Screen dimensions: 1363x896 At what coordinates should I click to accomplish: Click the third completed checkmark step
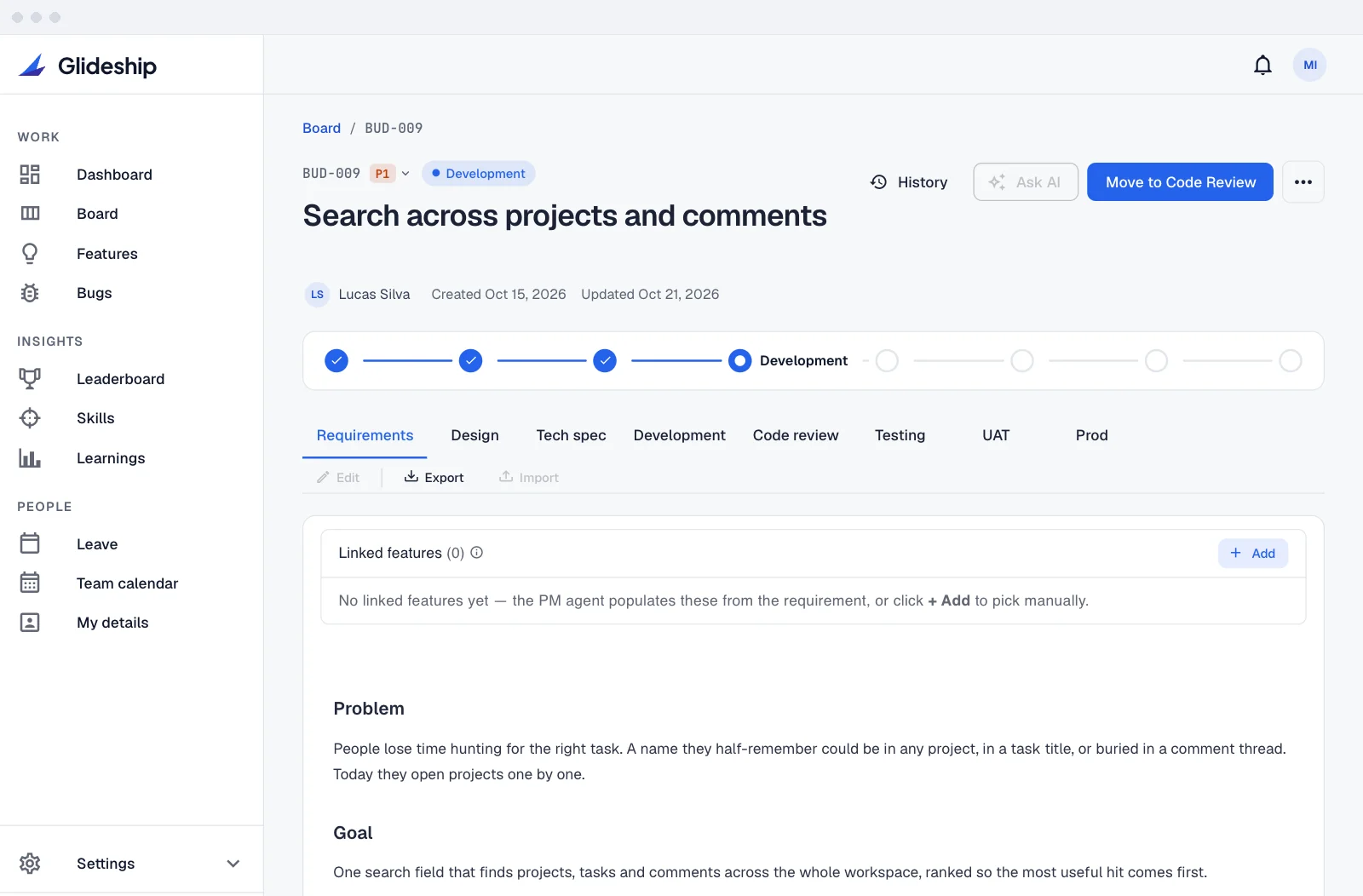pyautogui.click(x=605, y=361)
